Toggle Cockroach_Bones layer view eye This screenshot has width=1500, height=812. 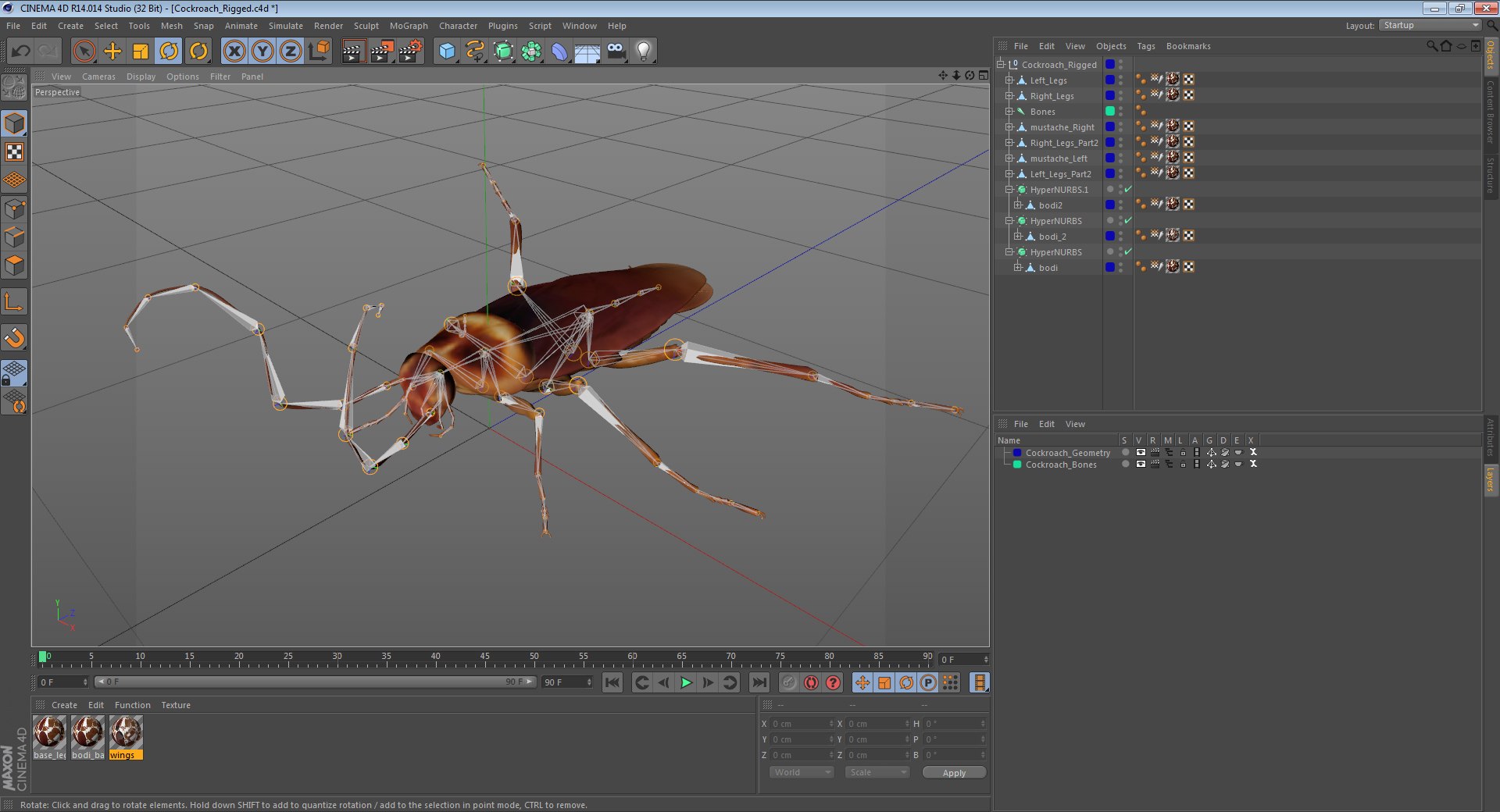[x=1141, y=465]
